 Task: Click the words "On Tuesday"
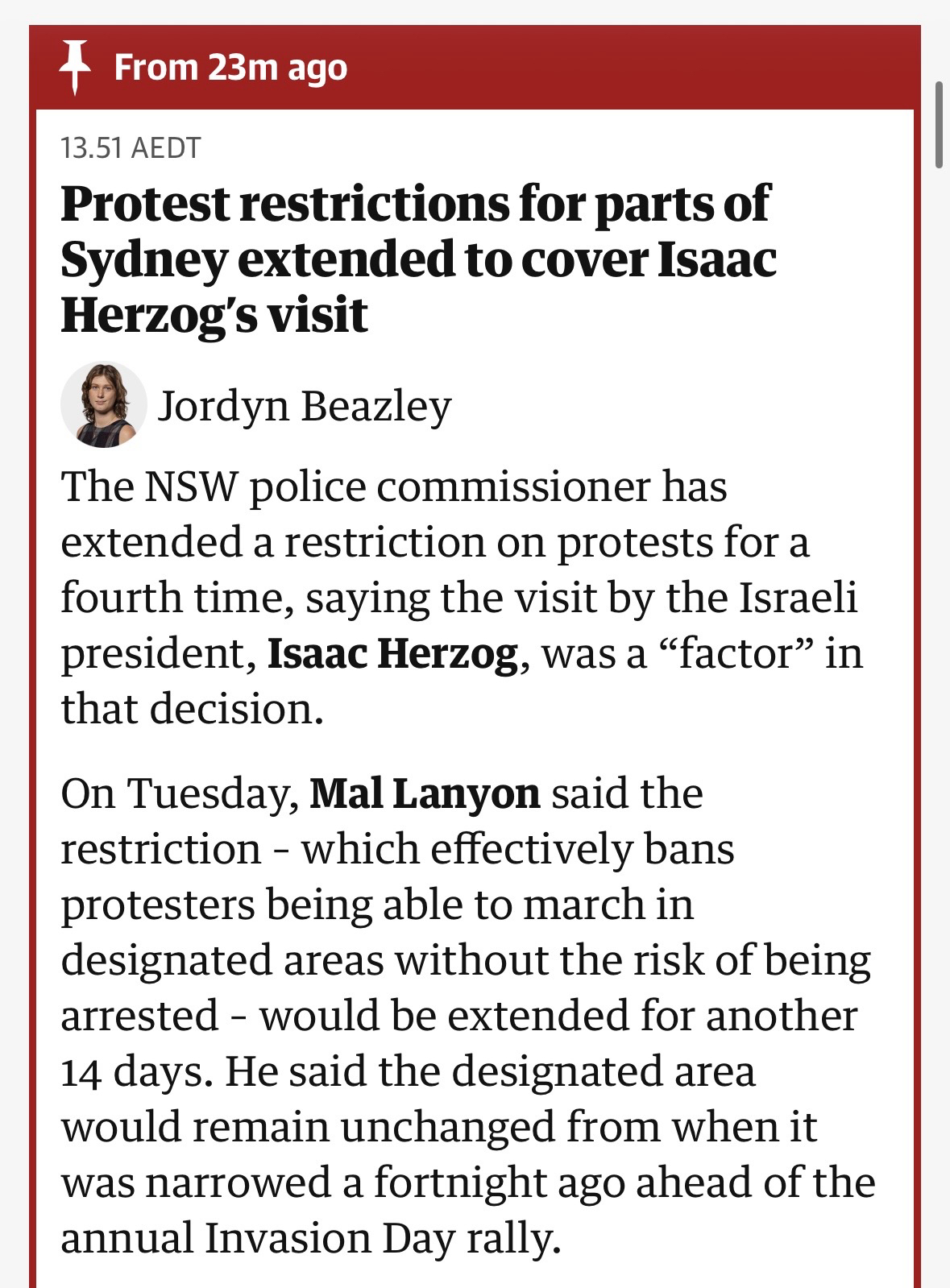(175, 793)
